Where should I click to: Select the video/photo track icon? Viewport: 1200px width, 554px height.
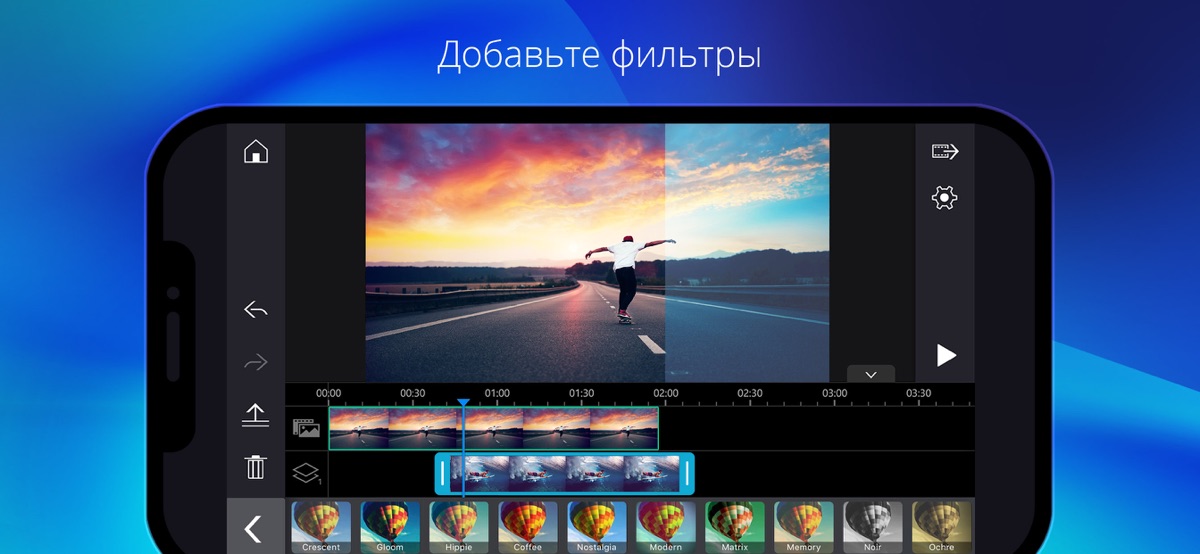pos(306,428)
